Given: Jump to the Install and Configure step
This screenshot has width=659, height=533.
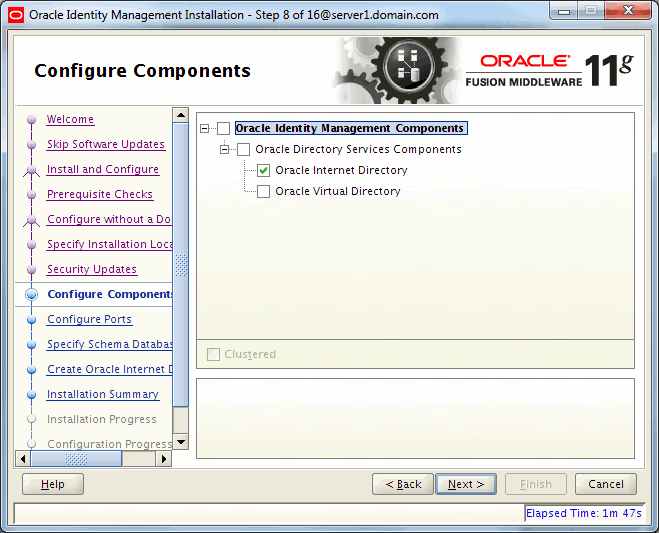Looking at the screenshot, I should 103,169.
